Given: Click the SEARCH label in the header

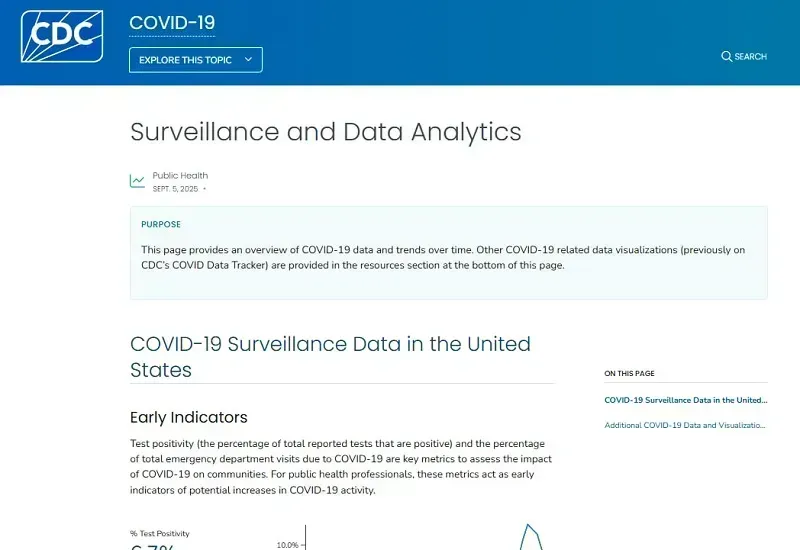Looking at the screenshot, I should 750,57.
